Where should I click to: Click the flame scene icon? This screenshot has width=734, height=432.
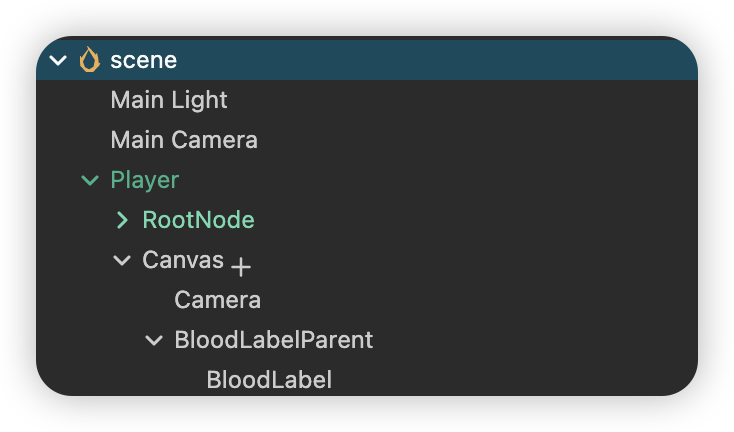tap(90, 60)
